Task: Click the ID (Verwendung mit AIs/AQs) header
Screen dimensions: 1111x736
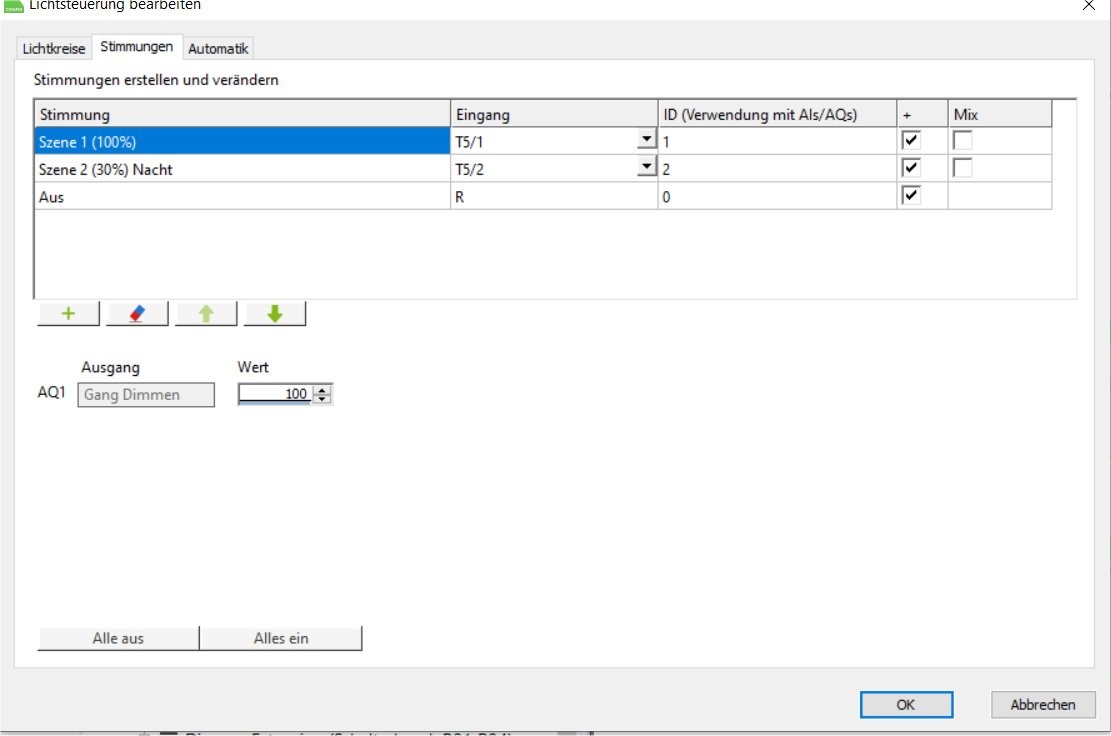Action: pyautogui.click(x=777, y=114)
